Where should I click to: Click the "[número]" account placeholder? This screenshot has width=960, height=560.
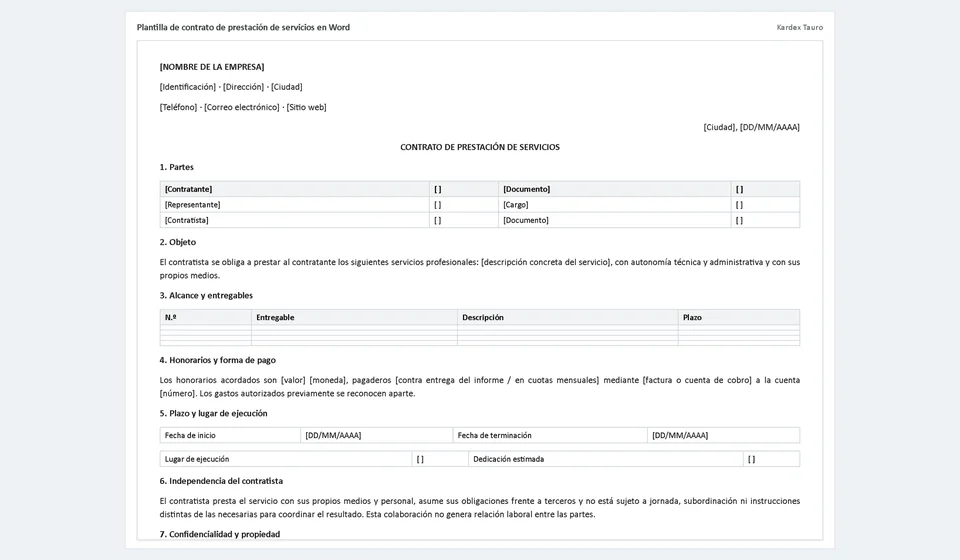tap(177, 394)
